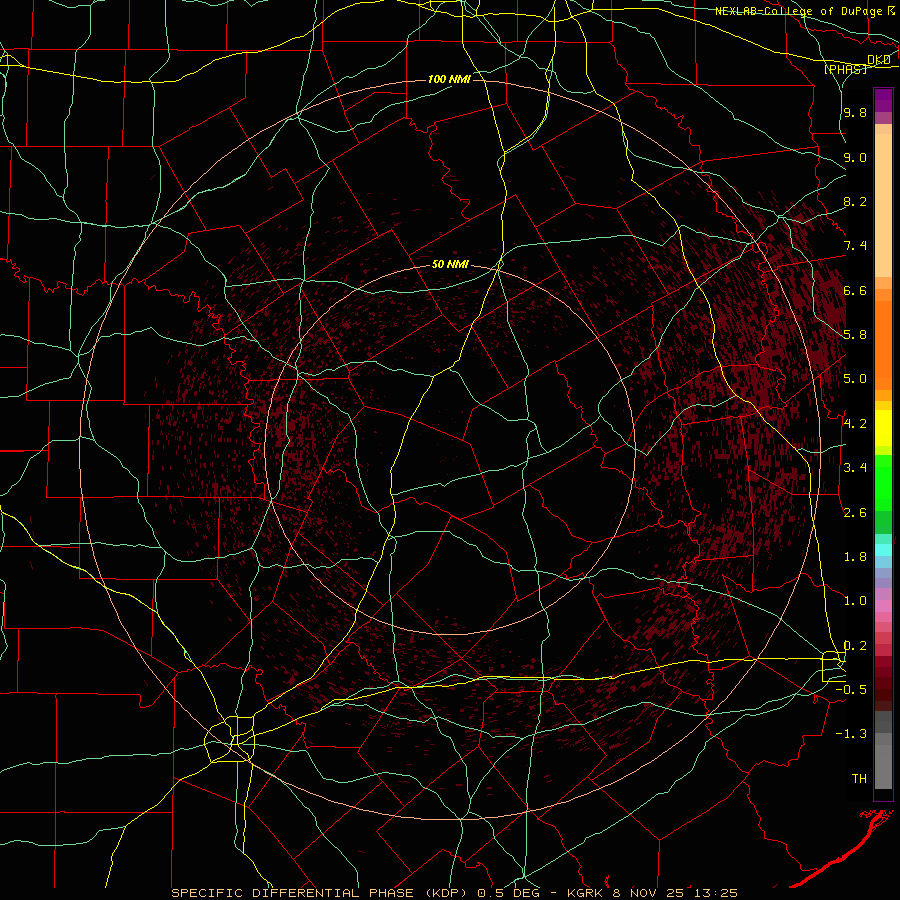This screenshot has width=900, height=900.
Task: Click the 5.8 color scale value
Action: coord(855,335)
